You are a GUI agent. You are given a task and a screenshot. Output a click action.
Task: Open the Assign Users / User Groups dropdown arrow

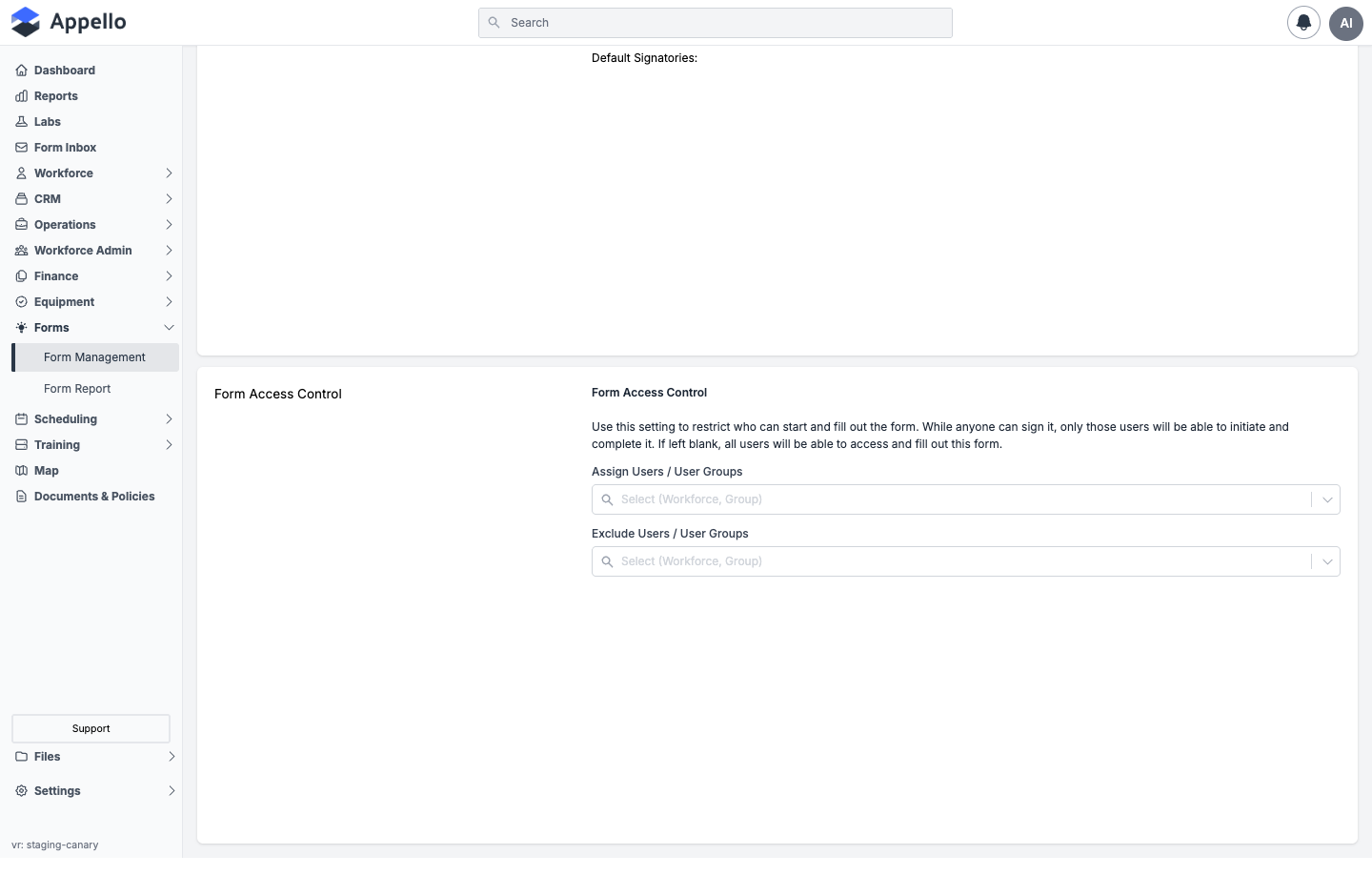[1326, 499]
